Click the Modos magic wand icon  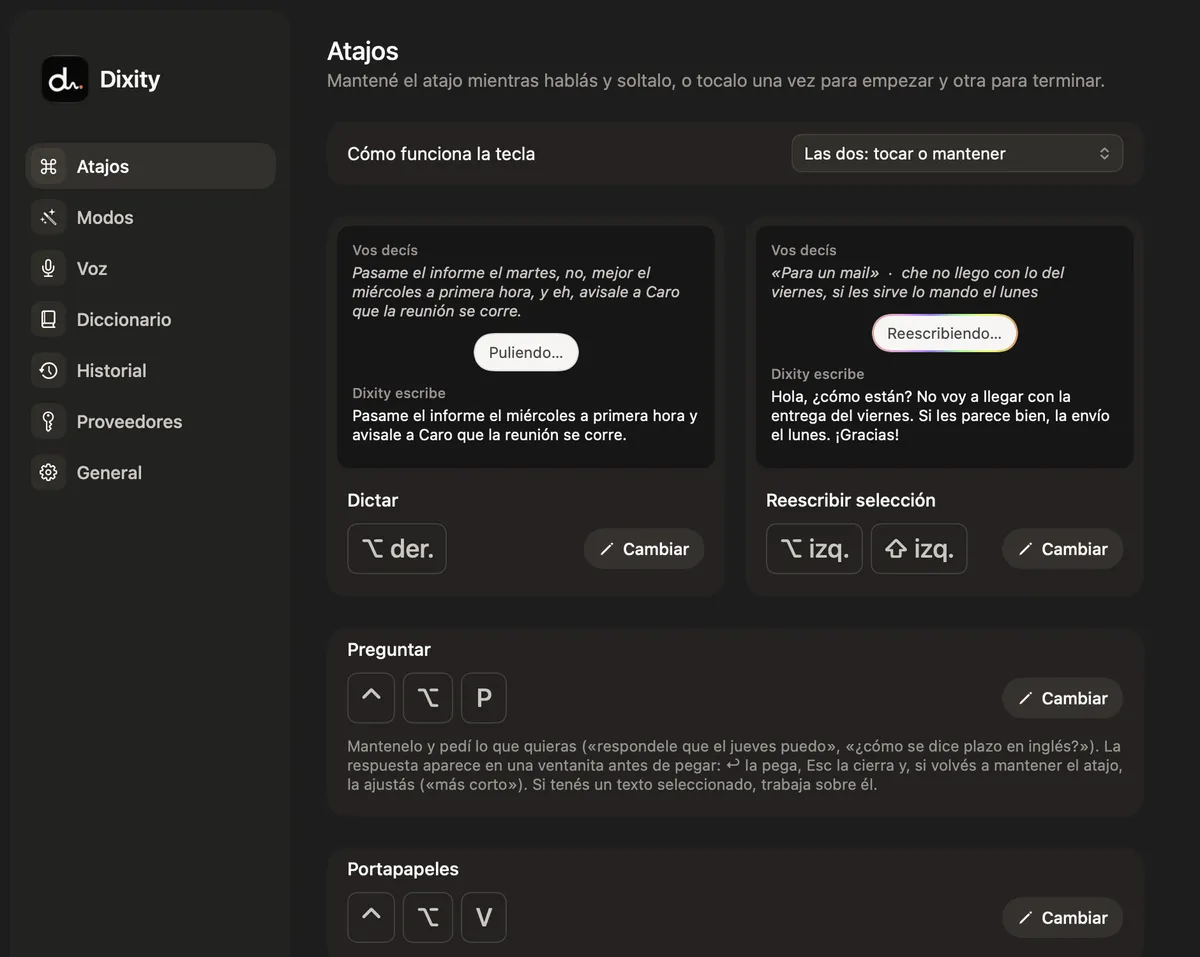pyautogui.click(x=48, y=218)
